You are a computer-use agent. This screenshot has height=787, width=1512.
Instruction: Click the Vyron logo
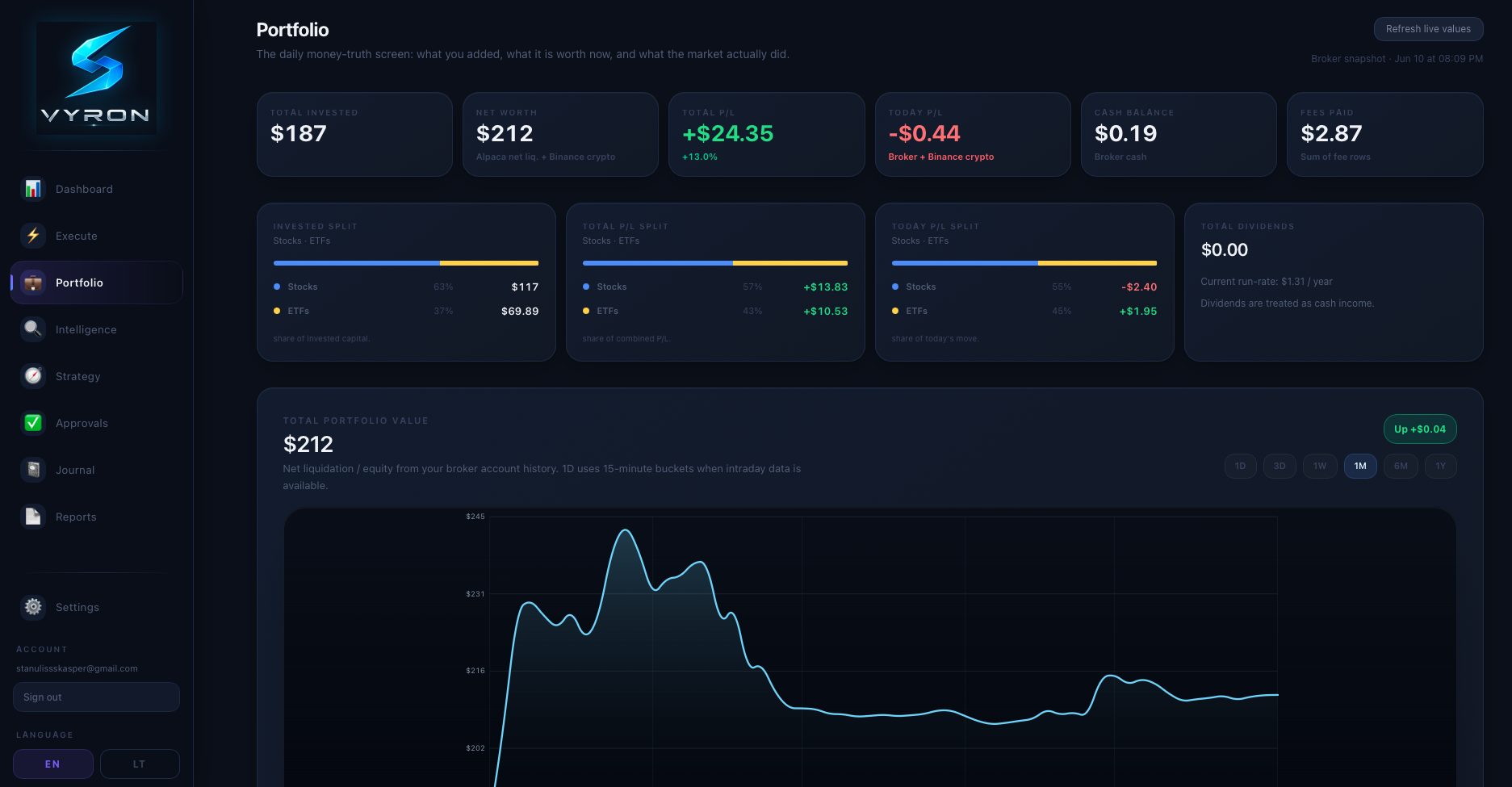96,77
